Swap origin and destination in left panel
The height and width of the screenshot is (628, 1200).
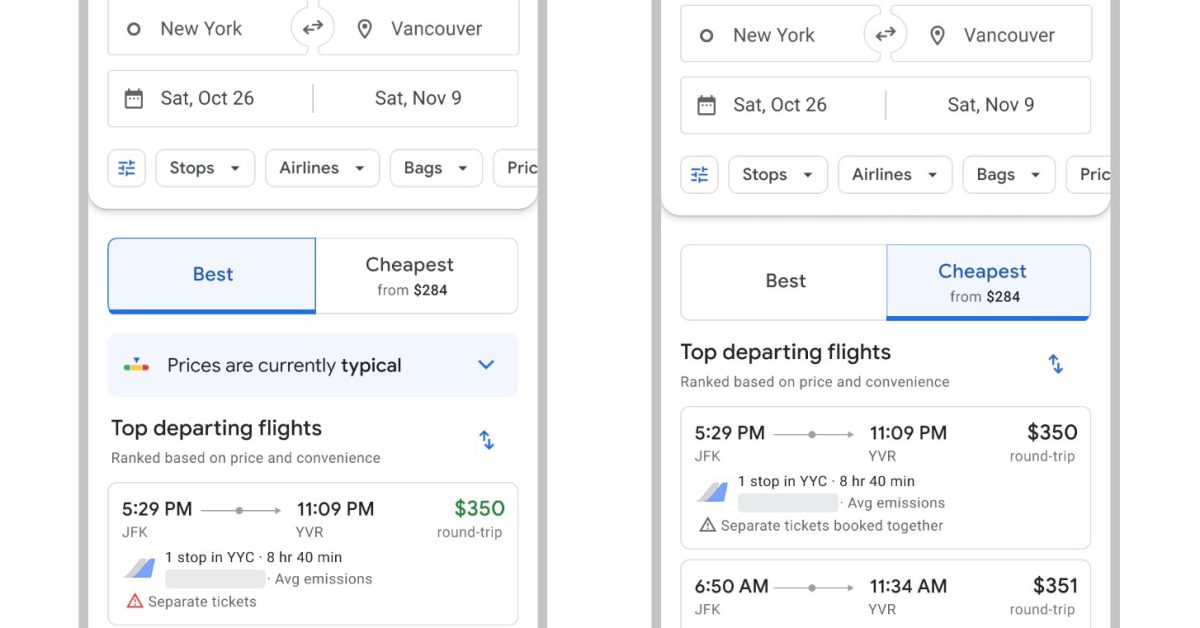click(x=313, y=28)
